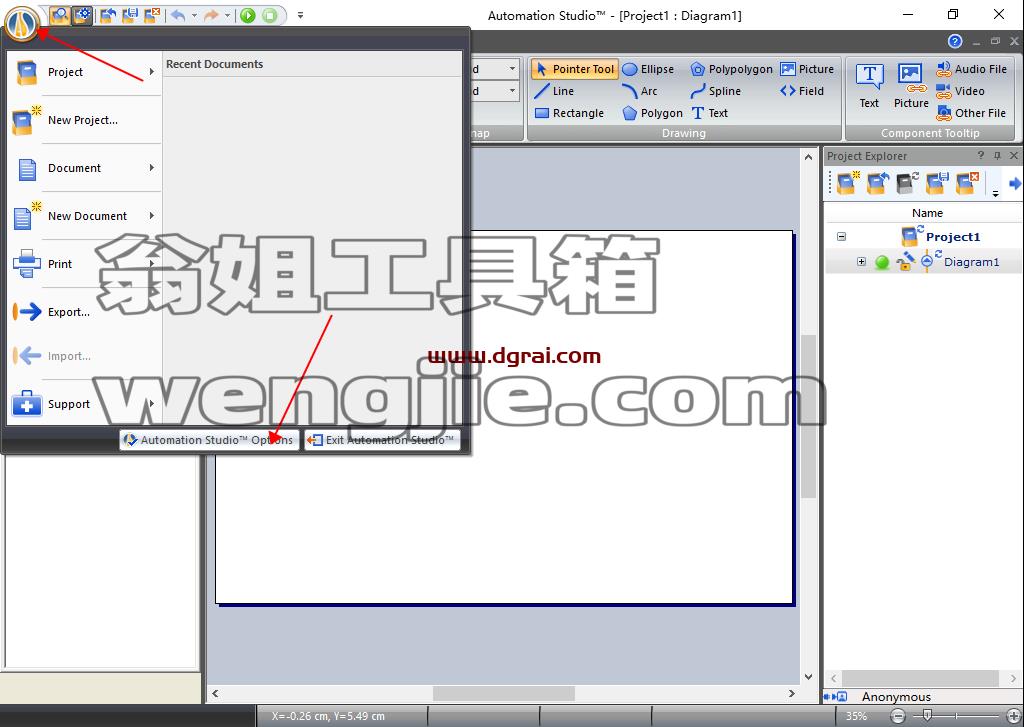Viewport: 1024px width, 727px height.
Task: Click the gear icon in quick access toolbar
Action: [82, 14]
